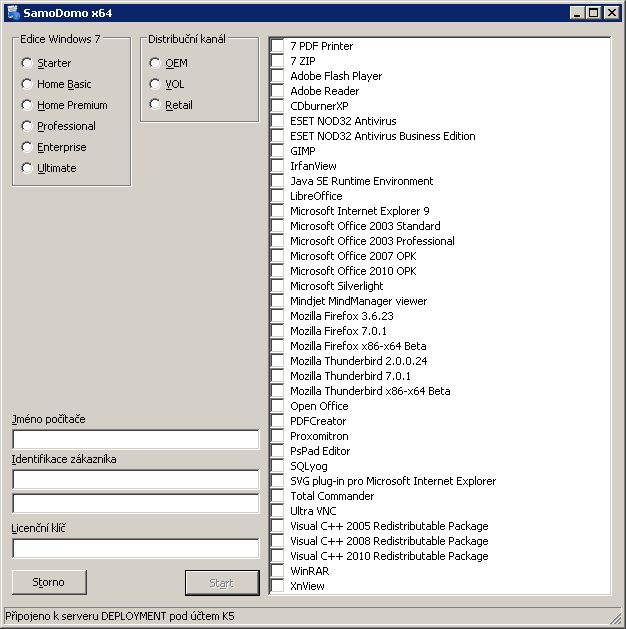This screenshot has width=626, height=629.
Task: Check Microsoft Office 2003 Professional
Action: [277, 241]
